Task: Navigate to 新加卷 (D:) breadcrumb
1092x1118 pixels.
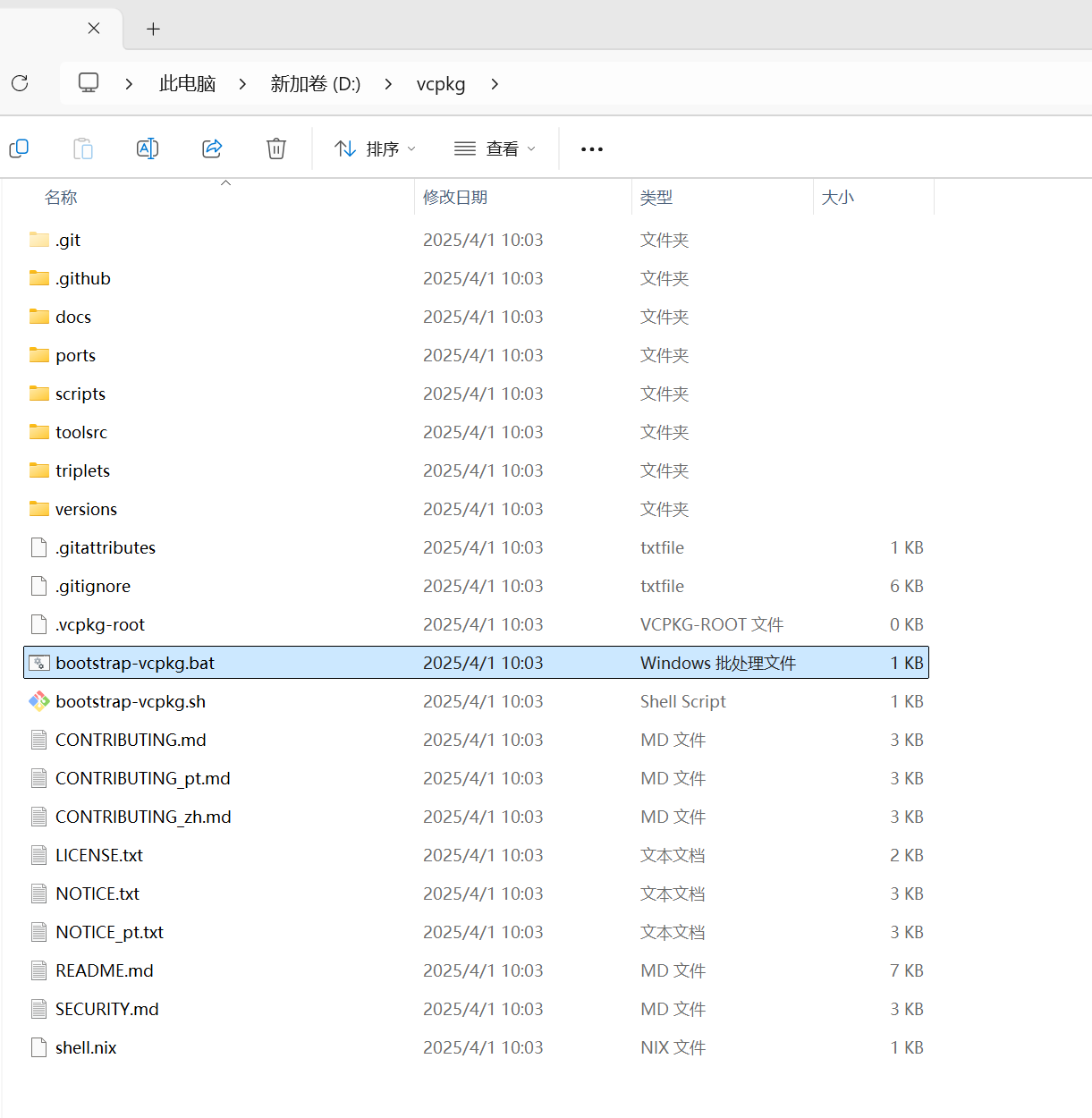Action: pos(316,84)
